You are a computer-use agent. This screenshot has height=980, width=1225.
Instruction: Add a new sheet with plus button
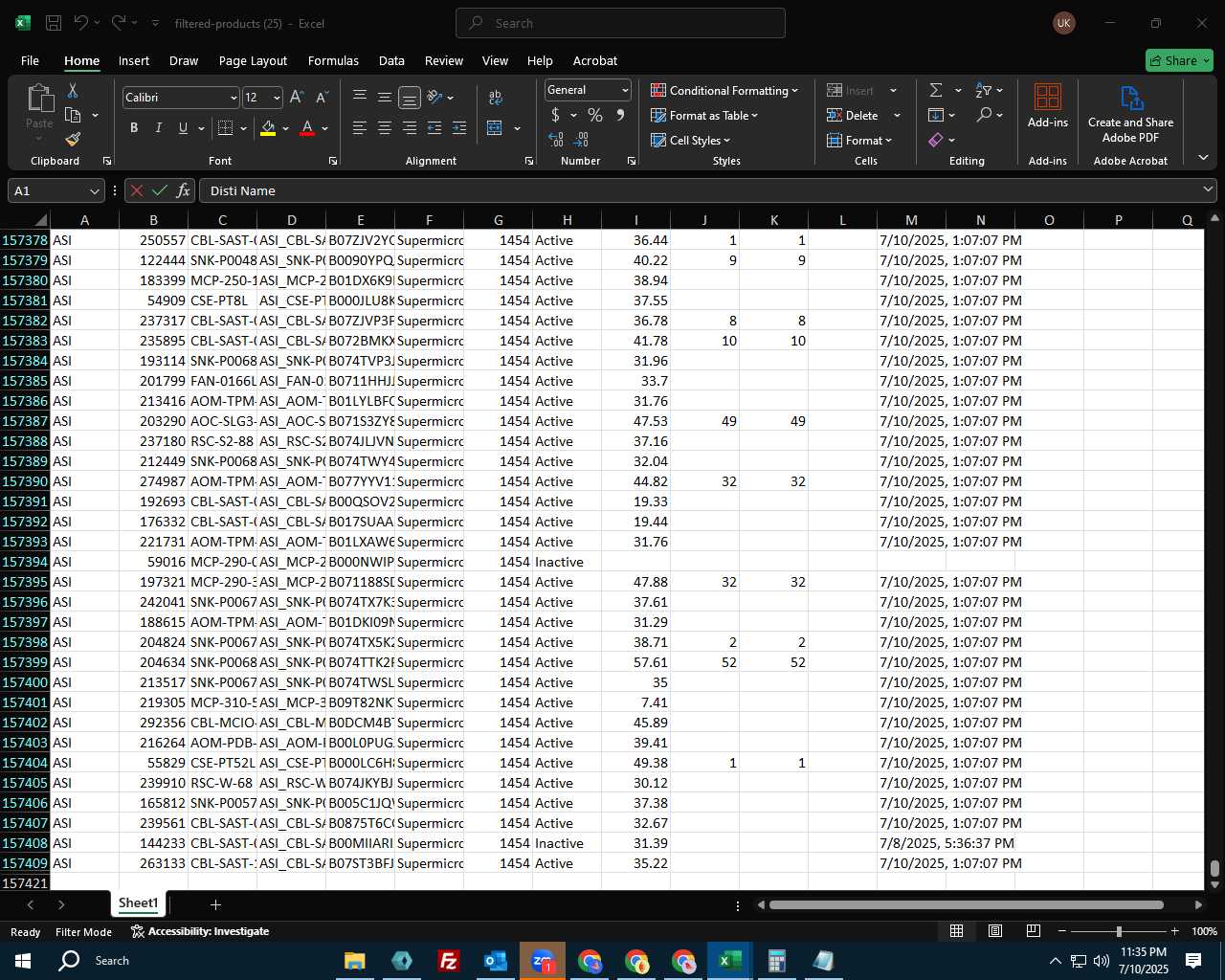pyautogui.click(x=215, y=904)
